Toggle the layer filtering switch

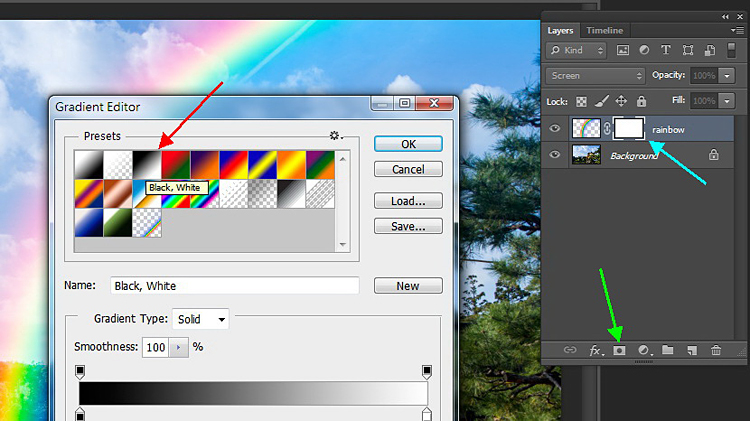point(731,50)
